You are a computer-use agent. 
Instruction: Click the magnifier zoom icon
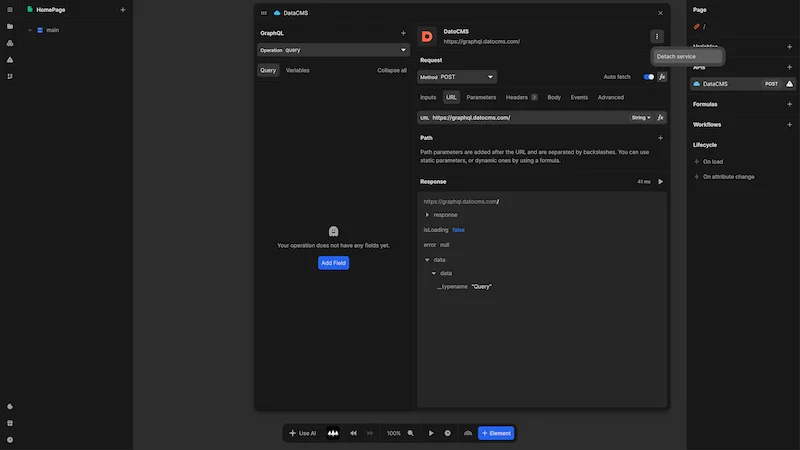coord(410,433)
